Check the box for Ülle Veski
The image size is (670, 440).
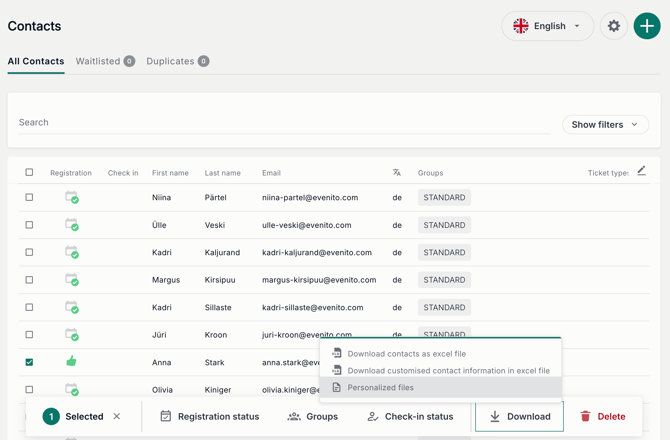coord(29,225)
